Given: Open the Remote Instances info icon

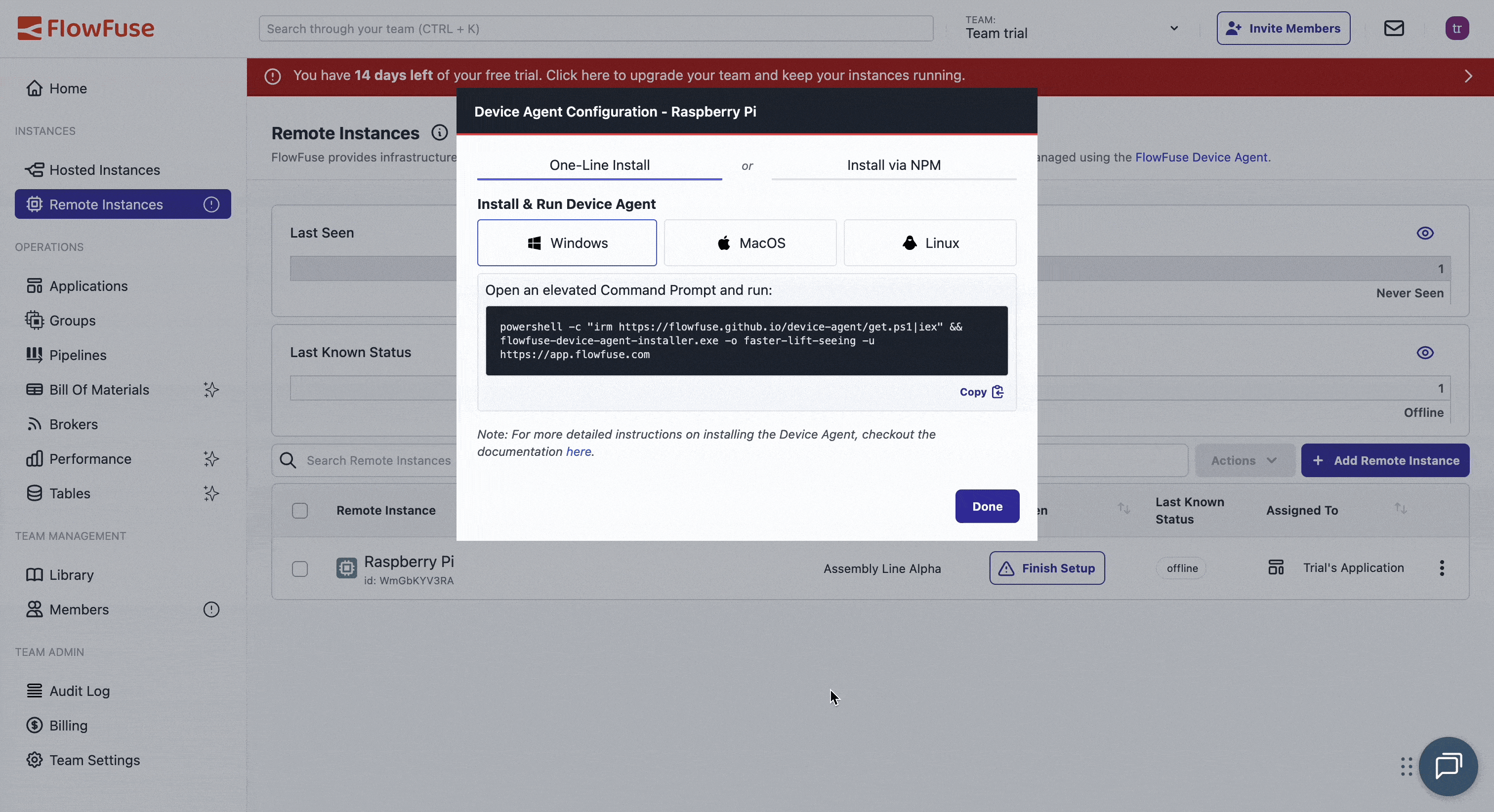Looking at the screenshot, I should click(440, 132).
